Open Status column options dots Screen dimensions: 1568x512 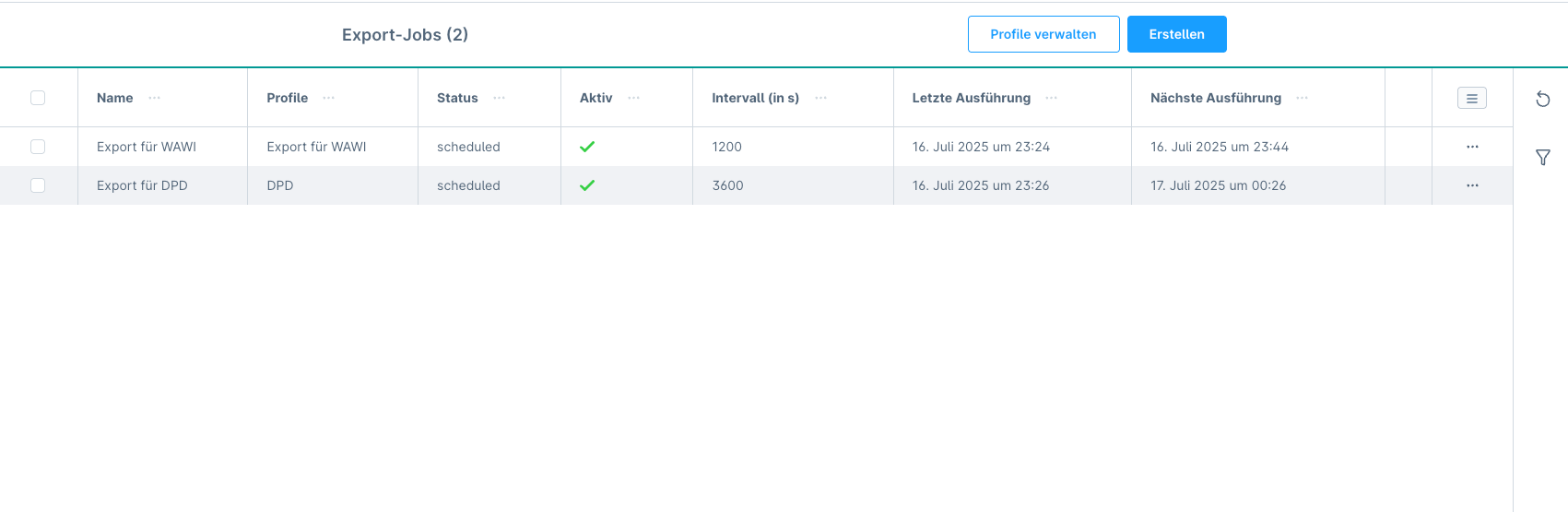point(500,98)
